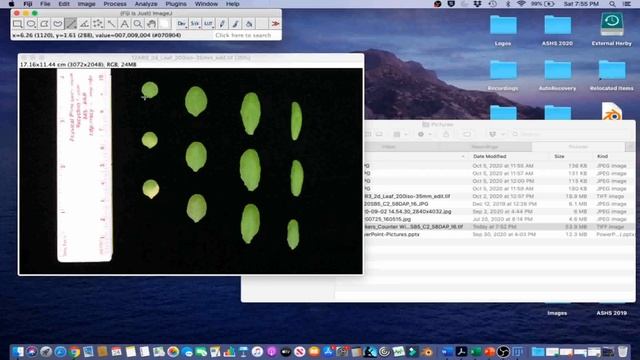Open the Stk stacks menu tool
The width and height of the screenshot is (640, 360).
(x=195, y=24)
